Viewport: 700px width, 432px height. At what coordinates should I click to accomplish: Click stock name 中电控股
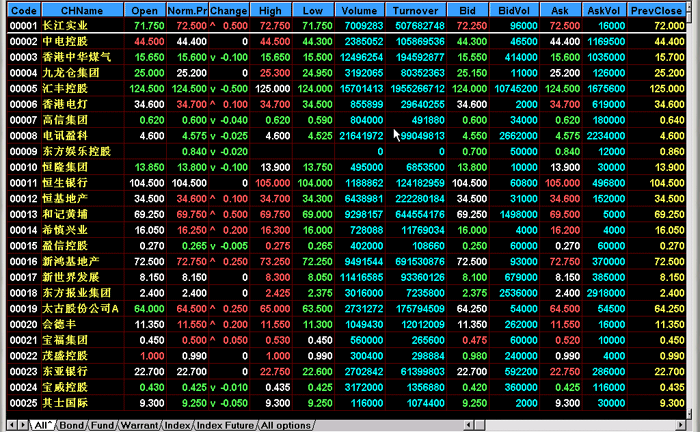(x=65, y=42)
